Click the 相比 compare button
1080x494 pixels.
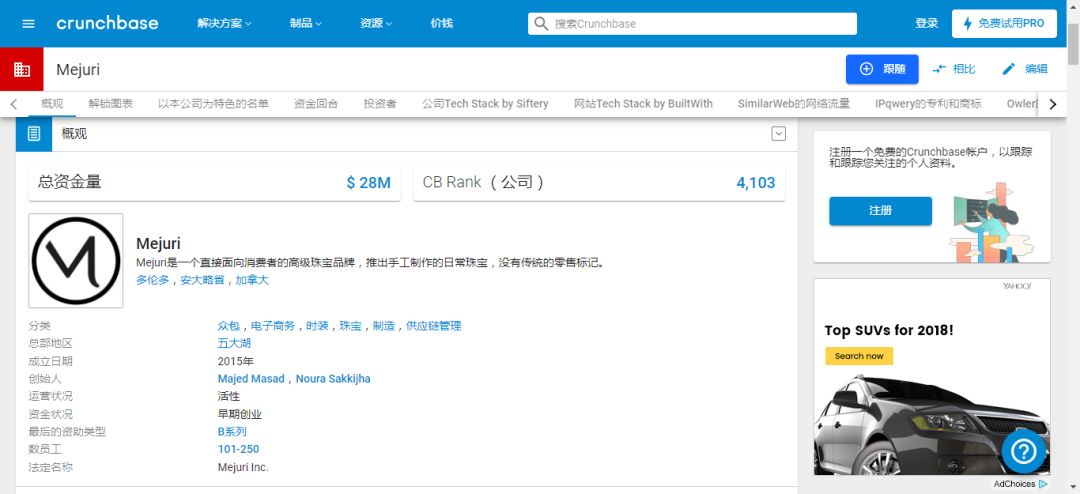point(954,69)
